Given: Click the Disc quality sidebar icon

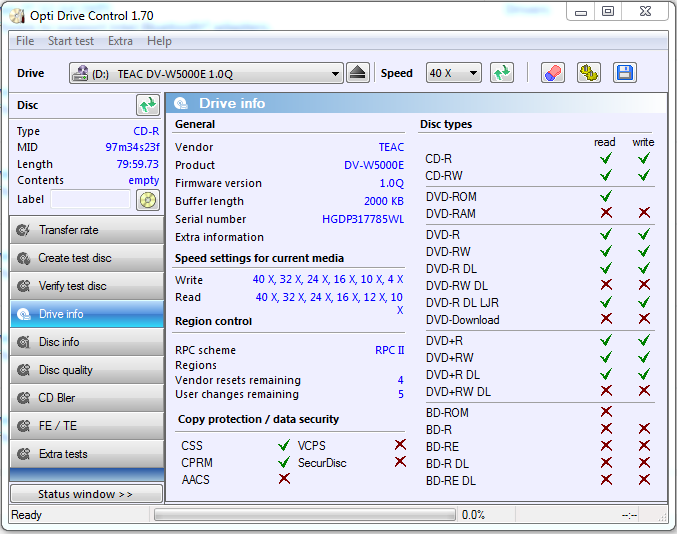Looking at the screenshot, I should tap(23, 370).
